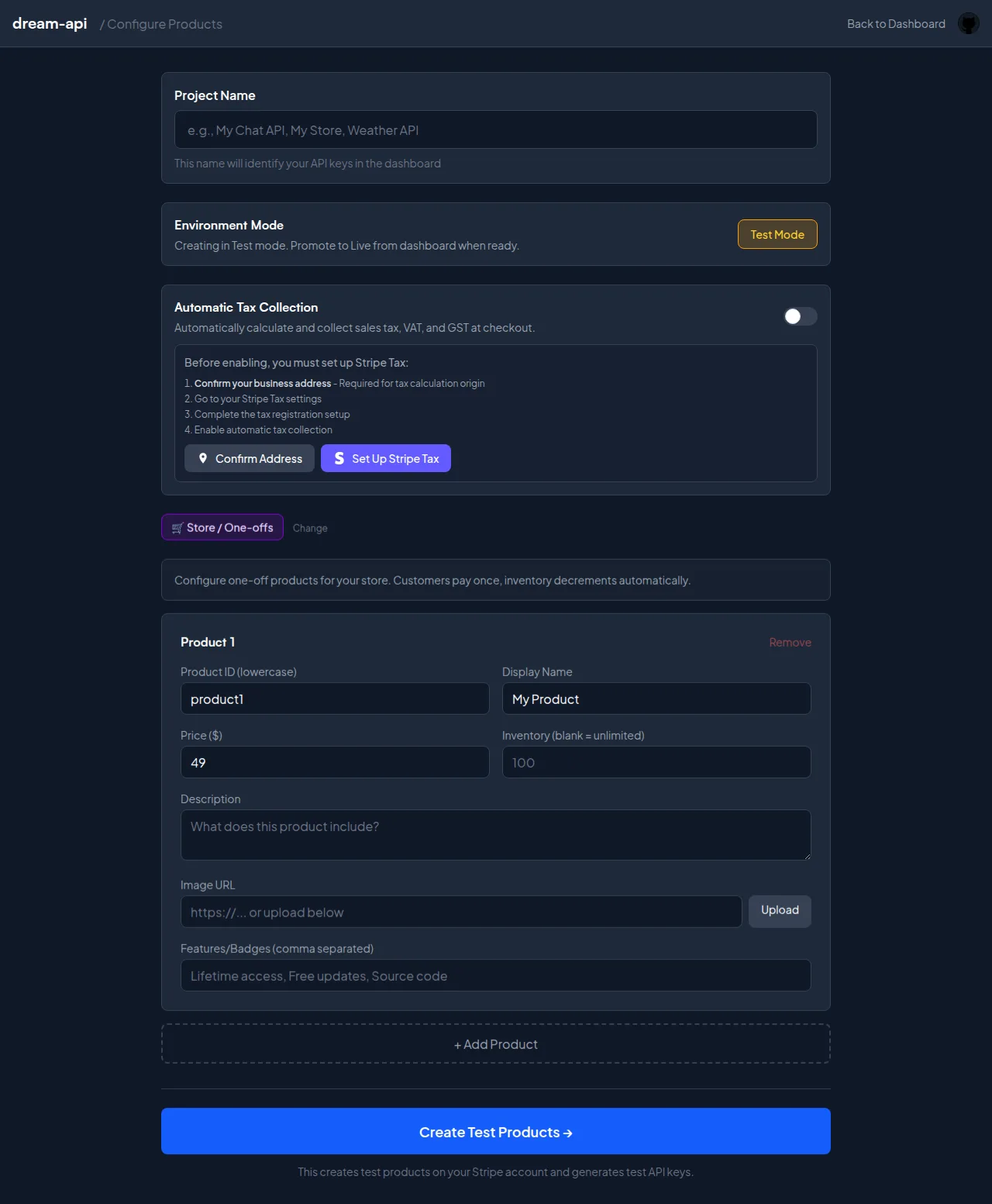Click the Upload button for product image
Viewport: 992px width, 1204px height.
[x=780, y=911]
